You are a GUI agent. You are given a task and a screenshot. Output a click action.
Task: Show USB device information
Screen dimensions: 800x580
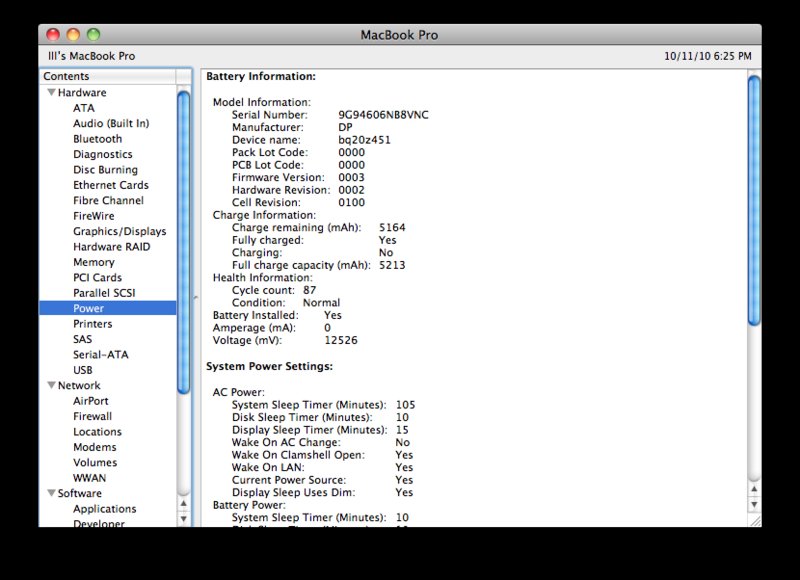pos(83,370)
